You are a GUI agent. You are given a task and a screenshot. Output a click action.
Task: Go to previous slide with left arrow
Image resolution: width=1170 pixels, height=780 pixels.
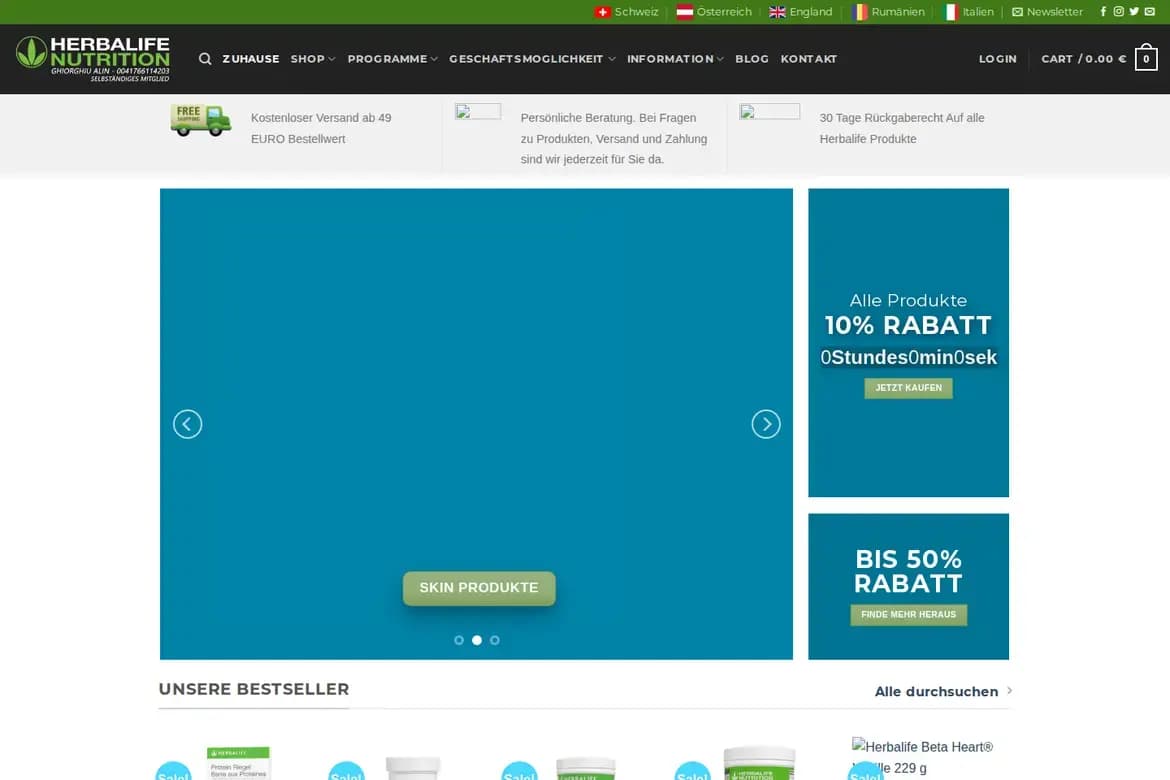coord(187,424)
